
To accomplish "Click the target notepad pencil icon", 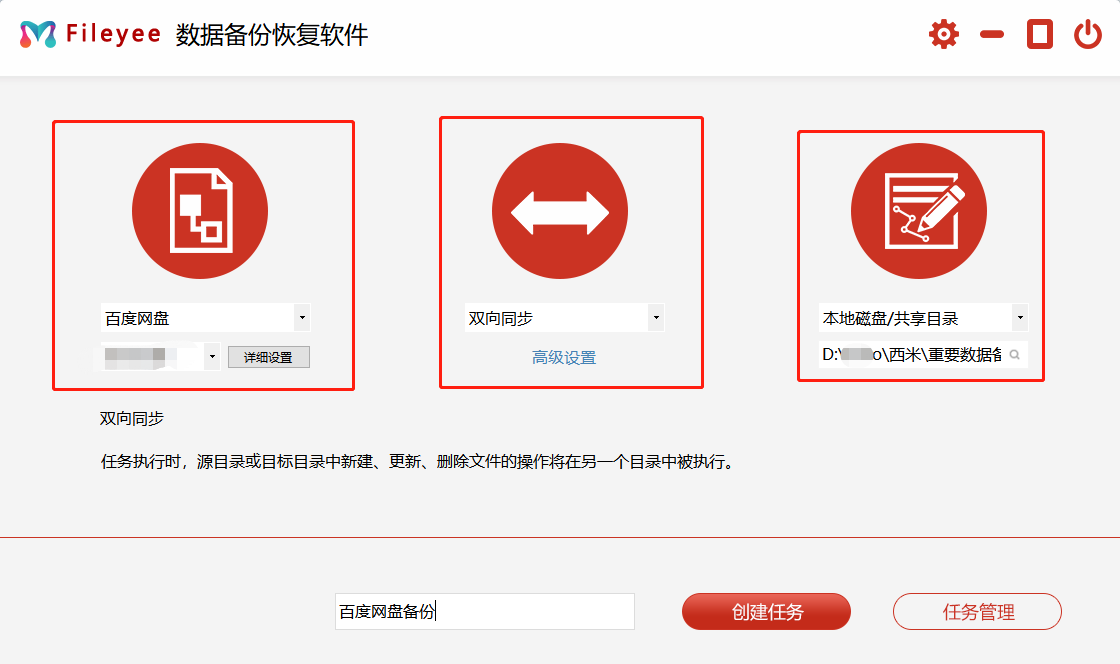I will coord(918,211).
